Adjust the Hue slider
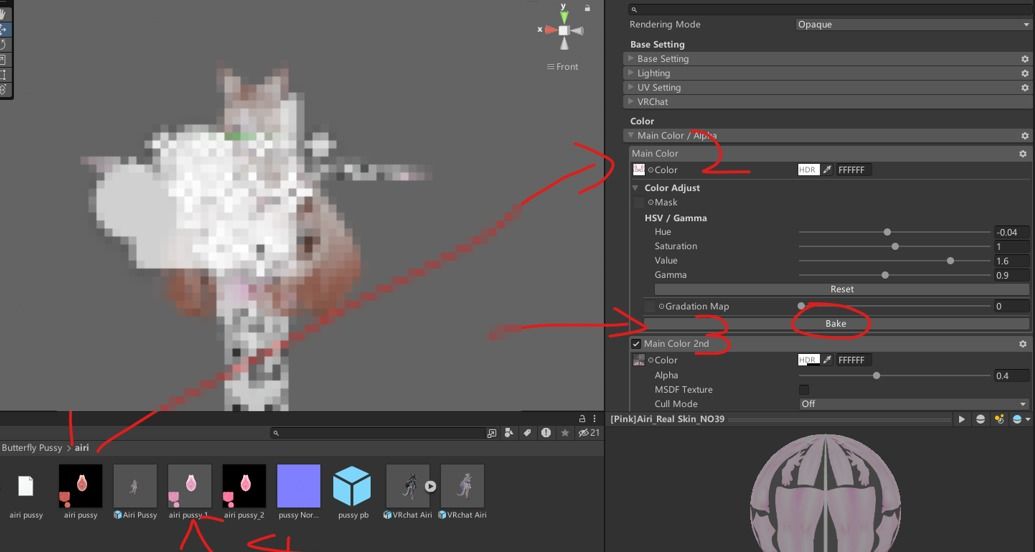The image size is (1035, 552). [x=894, y=232]
